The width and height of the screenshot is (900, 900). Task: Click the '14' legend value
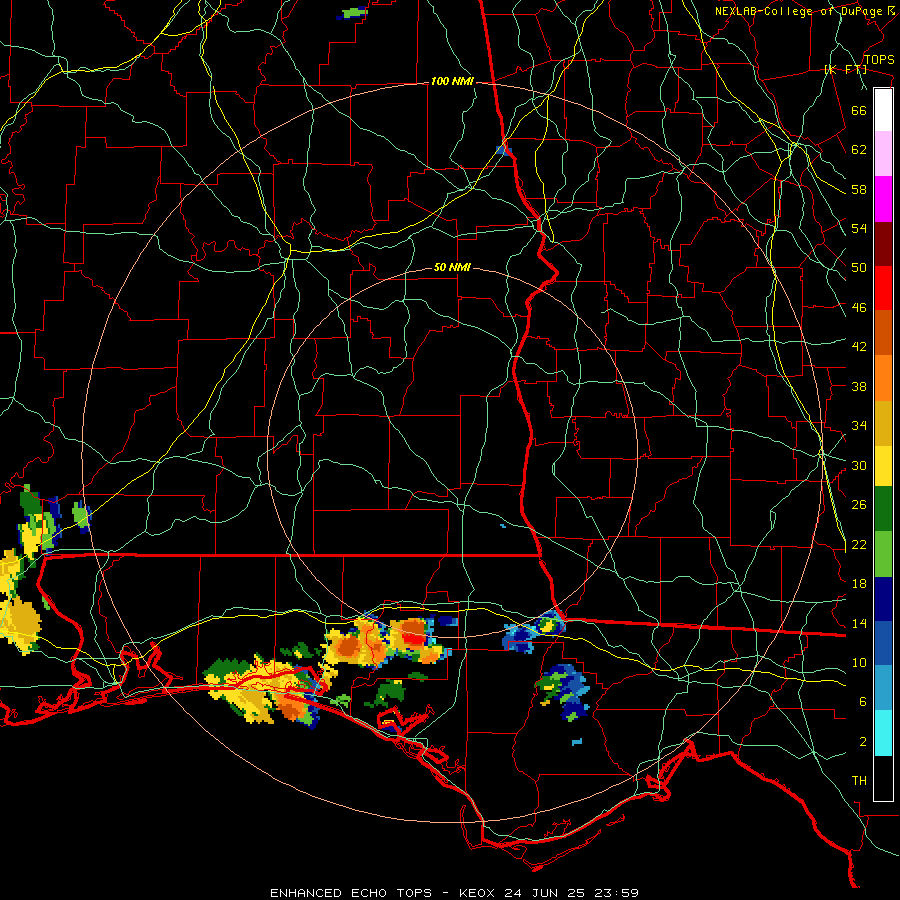(859, 623)
